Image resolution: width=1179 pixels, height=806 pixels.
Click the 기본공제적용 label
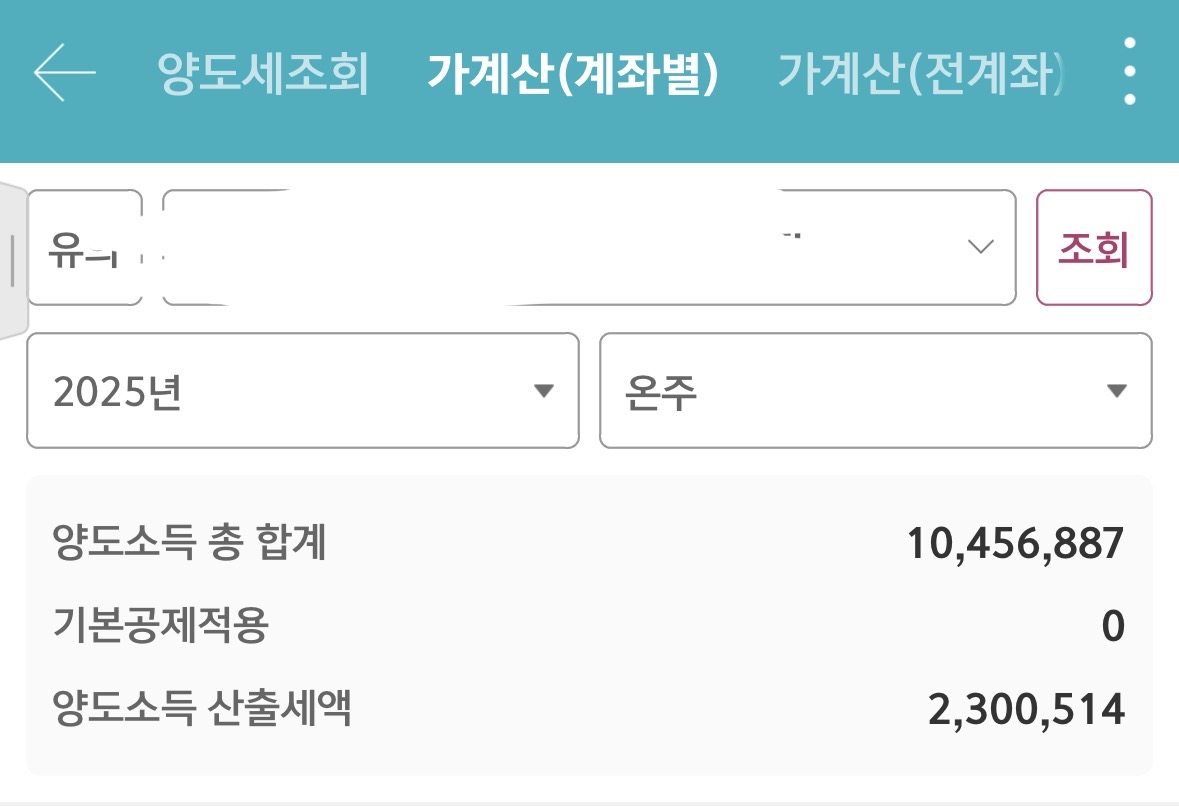coord(161,627)
